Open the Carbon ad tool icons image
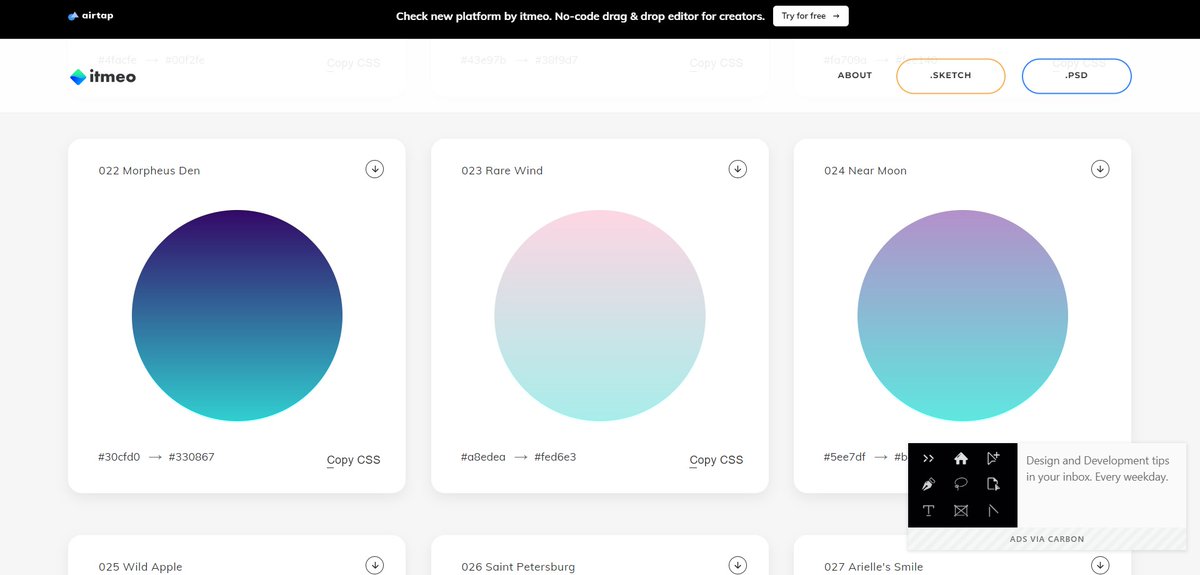The image size is (1200, 575). (962, 485)
